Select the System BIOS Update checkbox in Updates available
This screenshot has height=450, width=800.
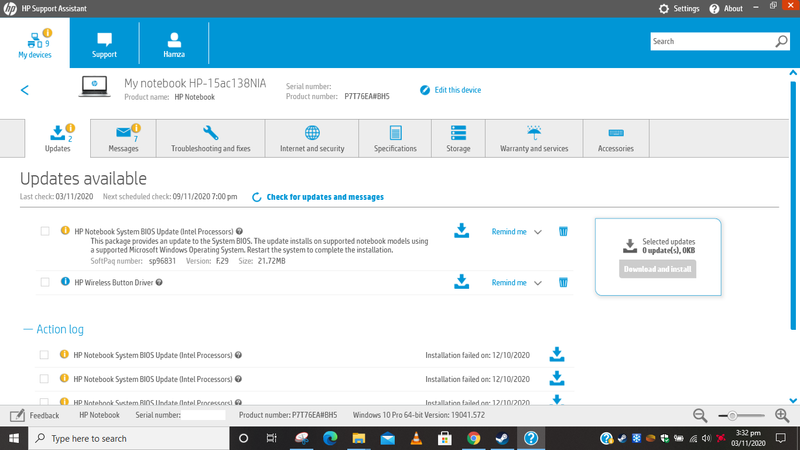coord(45,231)
